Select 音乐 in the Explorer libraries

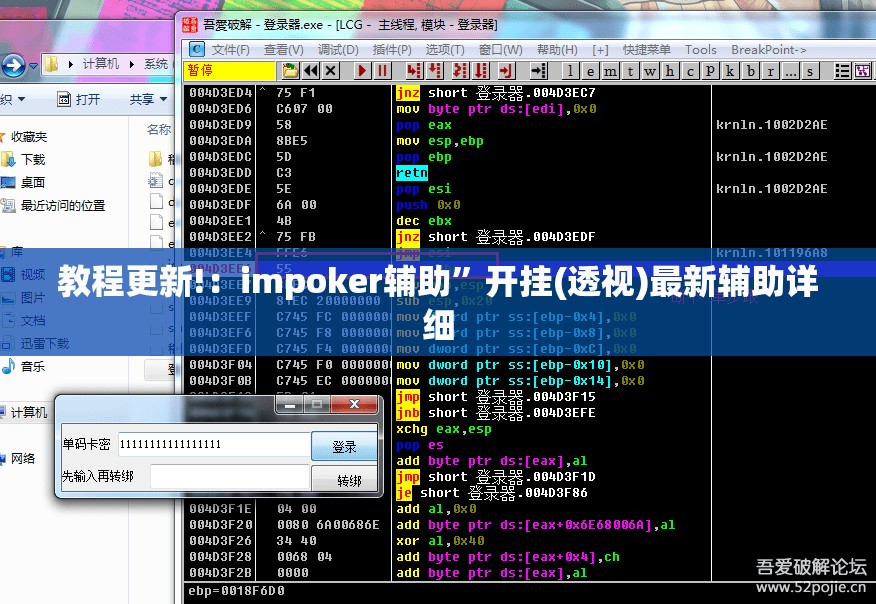tap(33, 367)
